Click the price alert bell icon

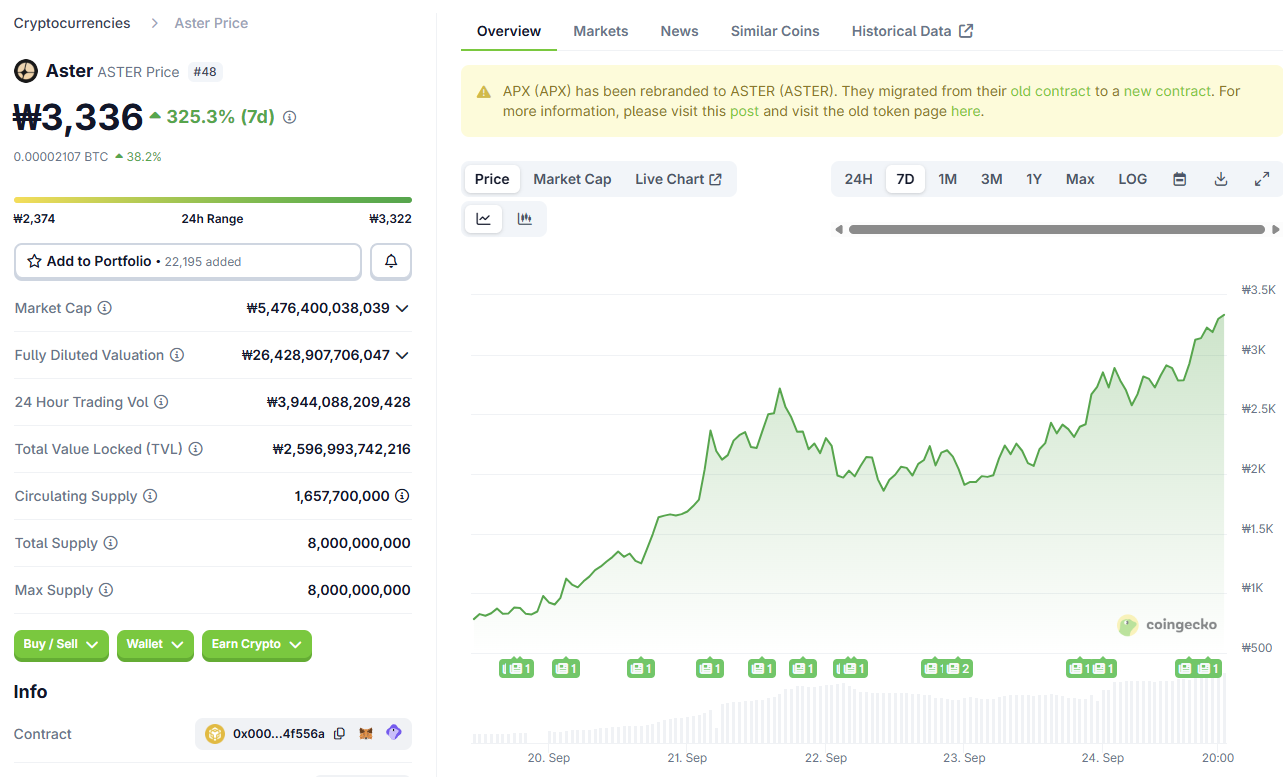391,261
